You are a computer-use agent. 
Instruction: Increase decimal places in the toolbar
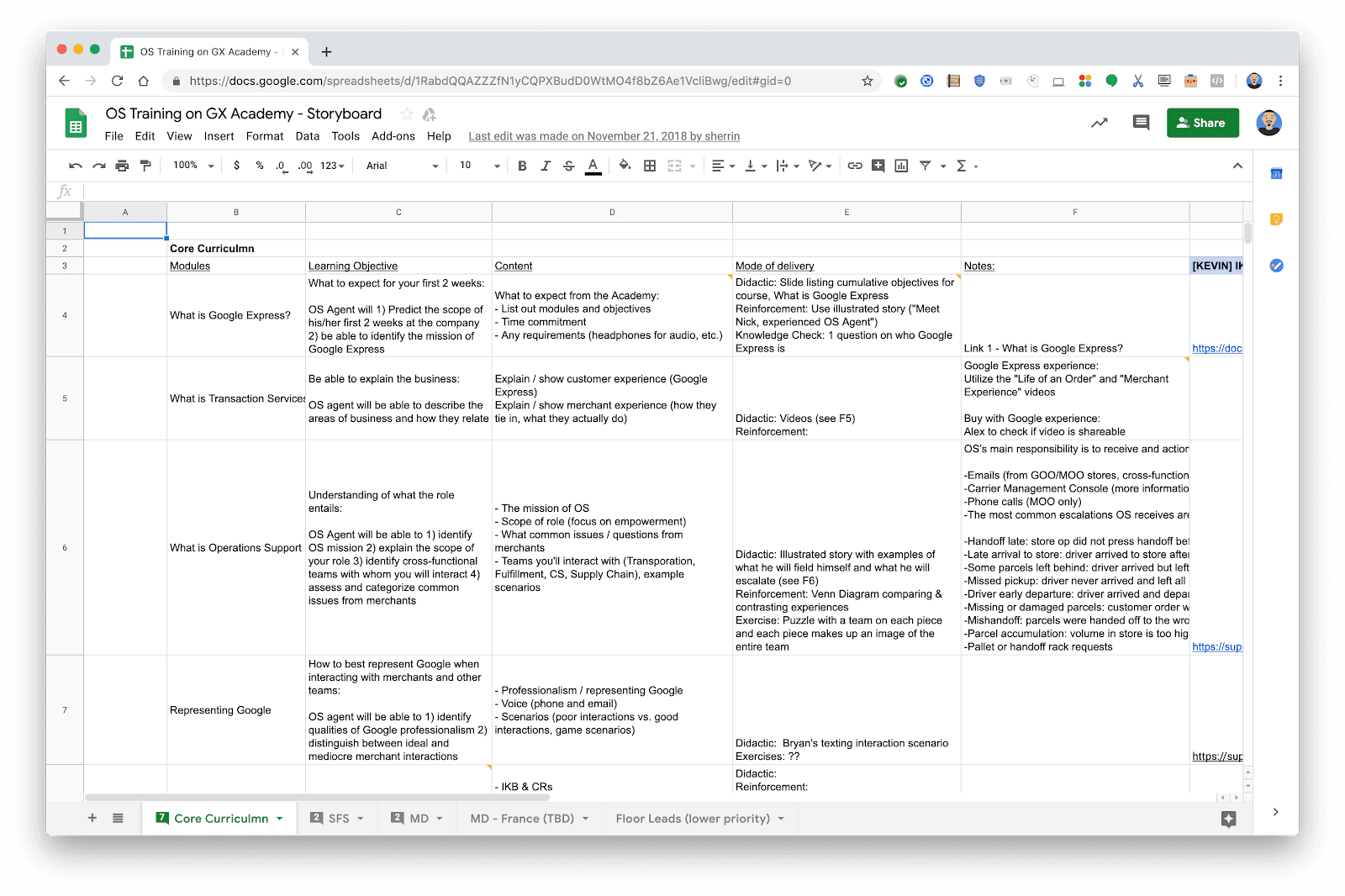(x=305, y=166)
